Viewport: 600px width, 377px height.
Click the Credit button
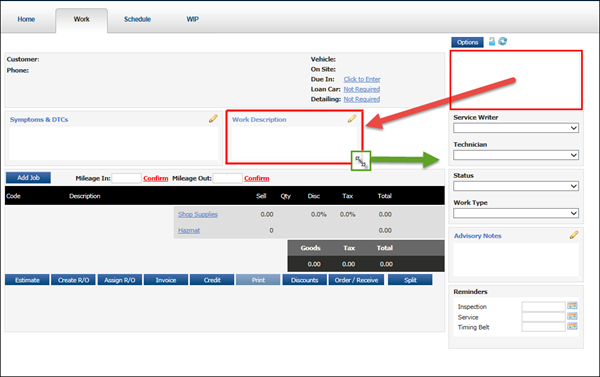coord(212,280)
